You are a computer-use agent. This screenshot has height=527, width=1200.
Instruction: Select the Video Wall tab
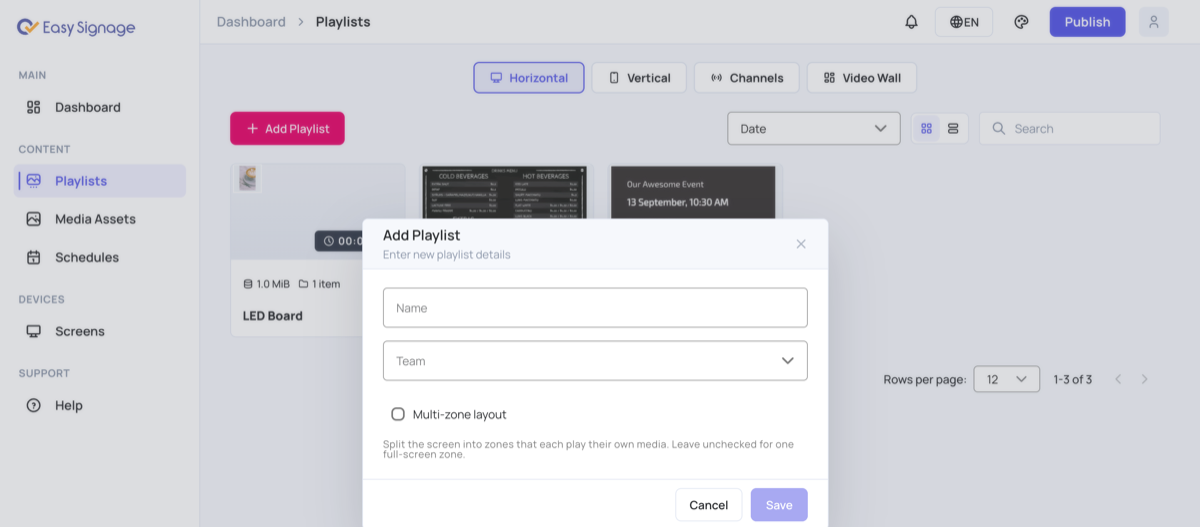click(861, 78)
